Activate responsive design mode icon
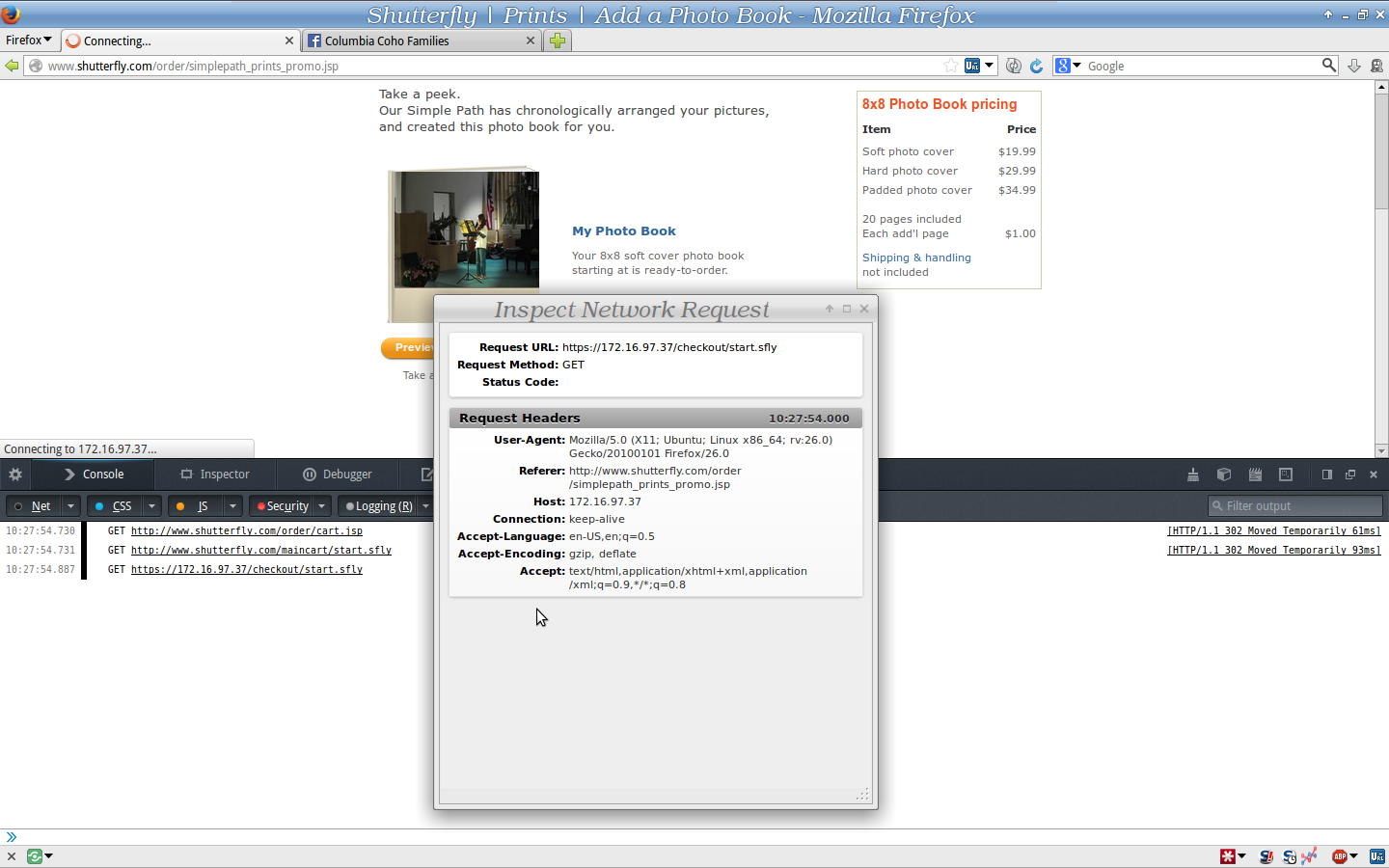 click(x=1286, y=474)
